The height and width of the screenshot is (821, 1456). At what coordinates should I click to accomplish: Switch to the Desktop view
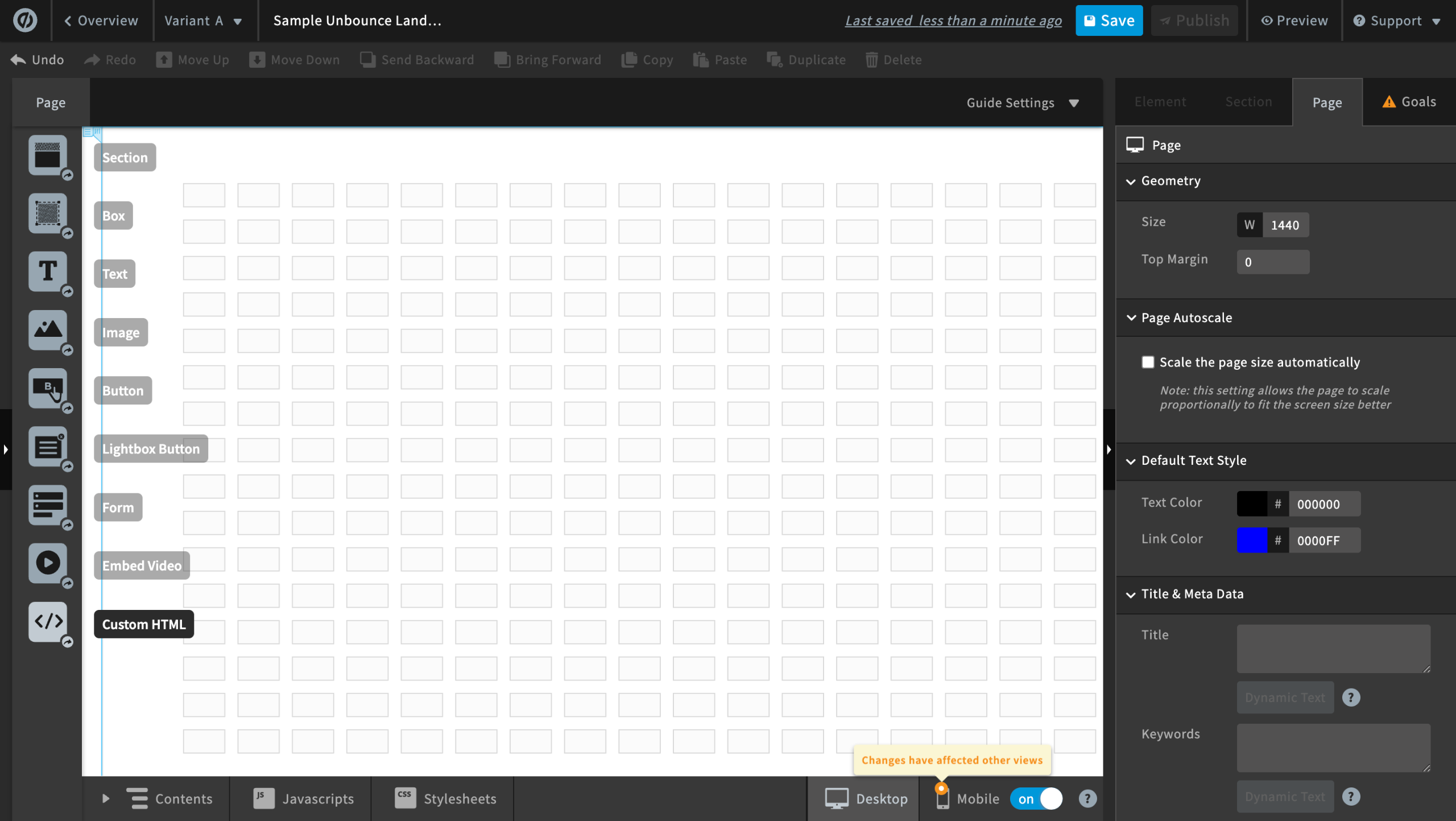866,798
